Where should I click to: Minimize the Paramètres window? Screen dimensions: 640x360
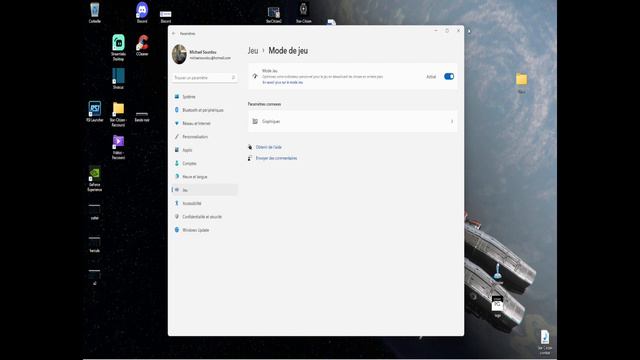click(436, 31)
